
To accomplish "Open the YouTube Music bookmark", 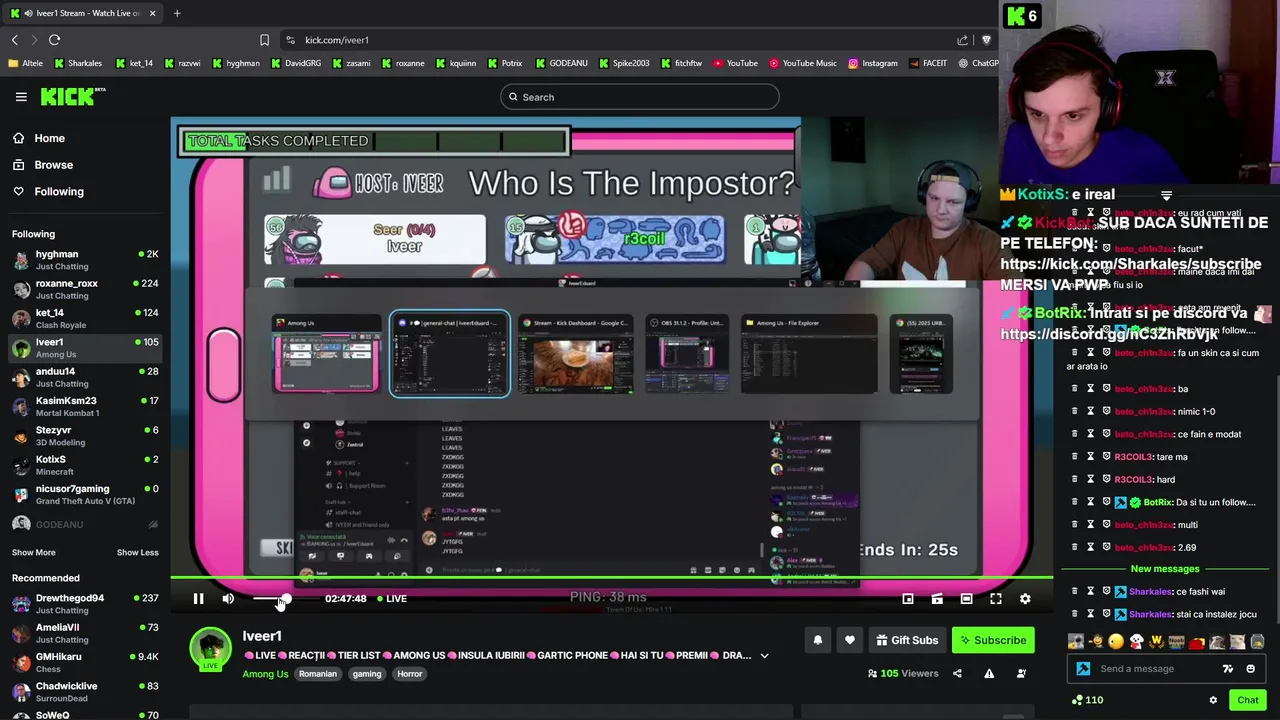I will (802, 63).
